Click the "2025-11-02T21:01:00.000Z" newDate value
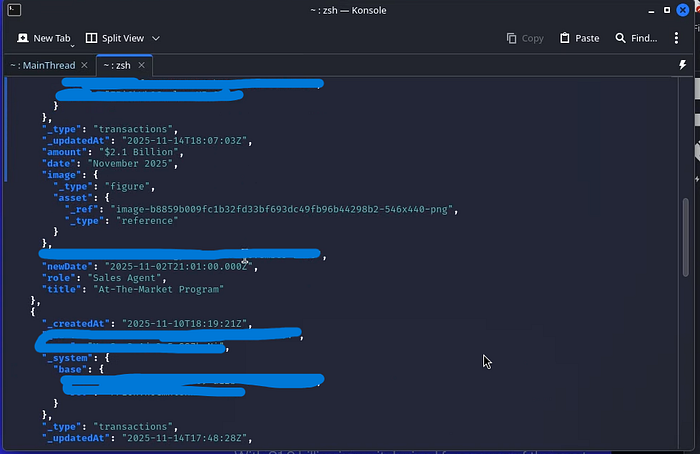Image resolution: width=700 pixels, height=454 pixels. click(x=179, y=267)
